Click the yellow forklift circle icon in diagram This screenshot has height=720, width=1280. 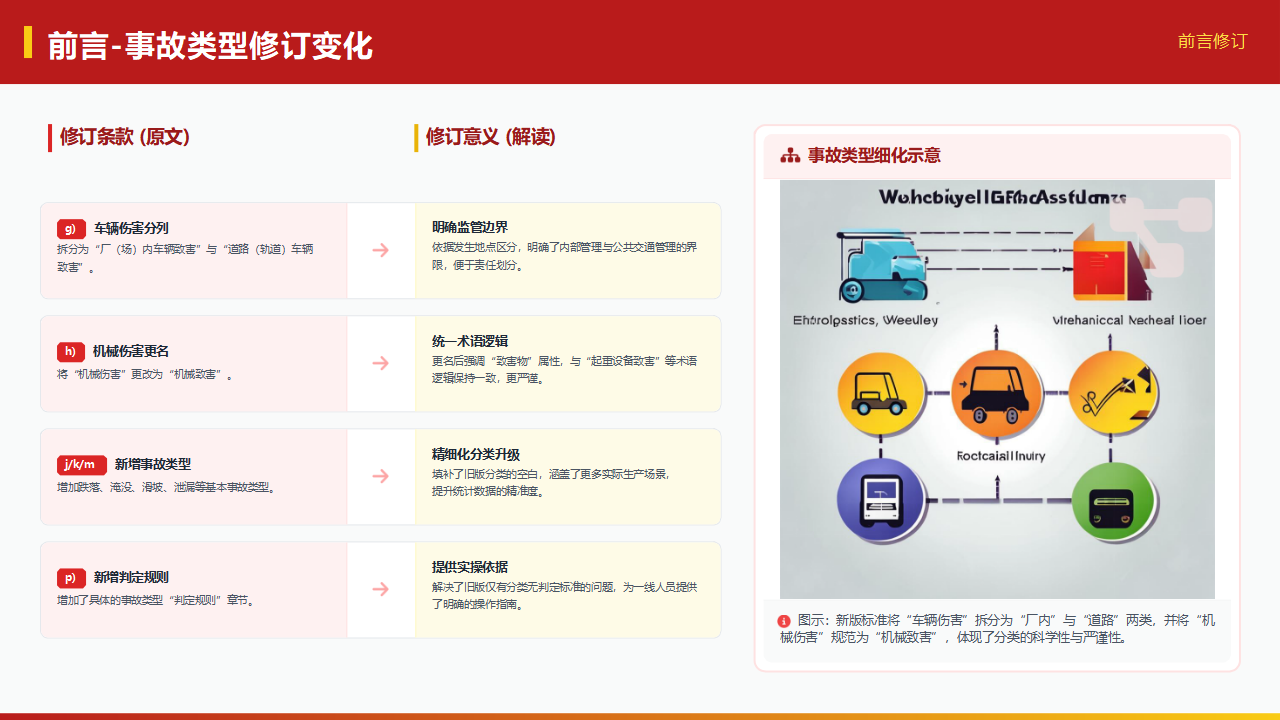[x=878, y=393]
